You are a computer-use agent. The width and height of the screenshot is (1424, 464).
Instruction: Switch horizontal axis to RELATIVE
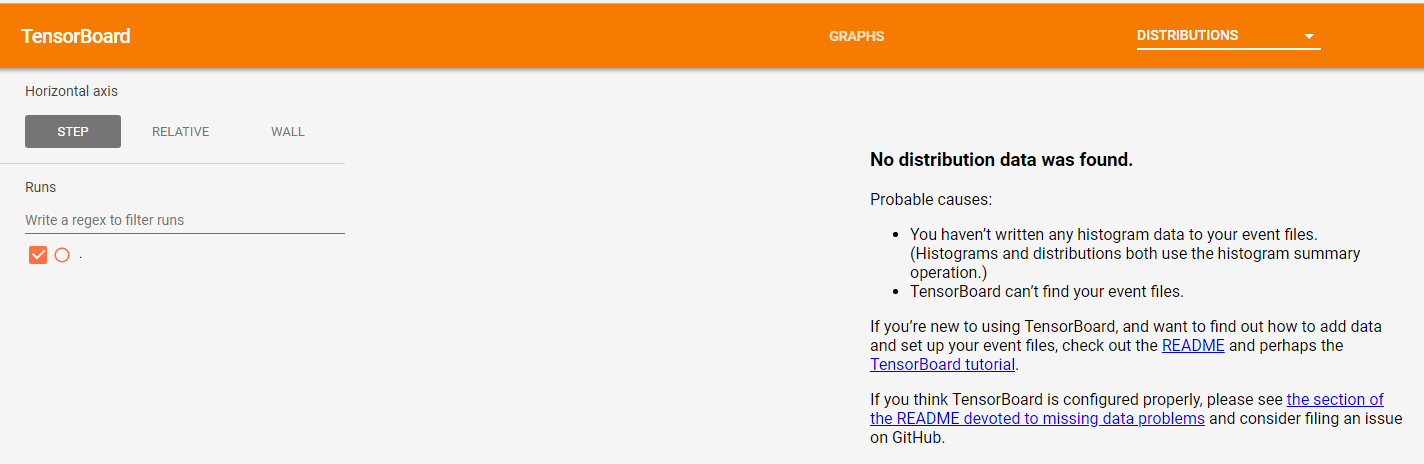click(181, 131)
